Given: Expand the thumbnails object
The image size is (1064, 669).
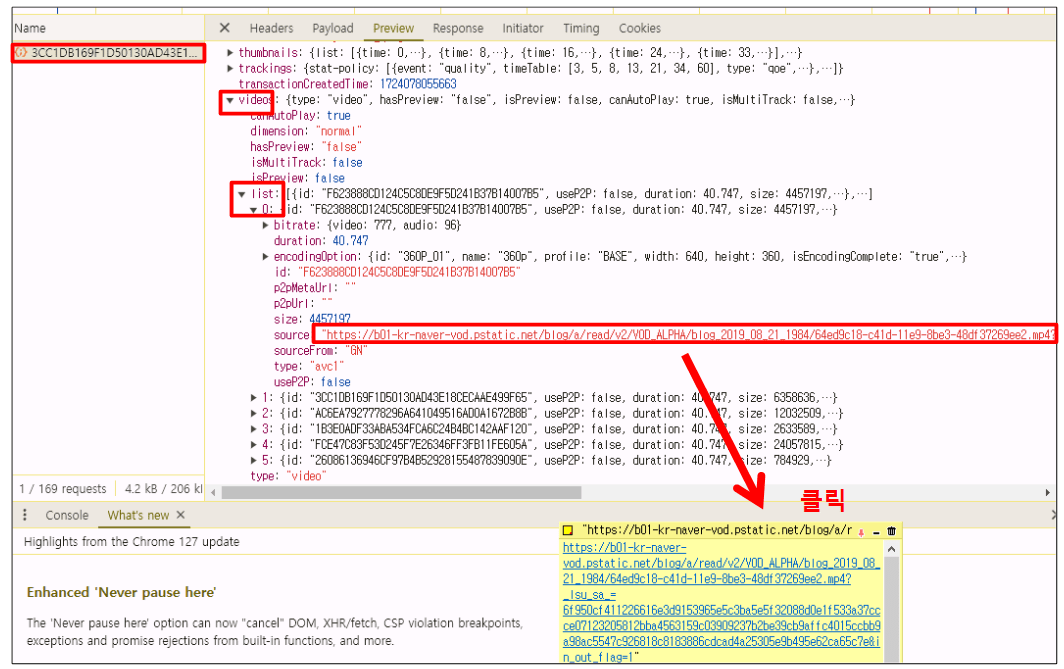Looking at the screenshot, I should point(230,52).
